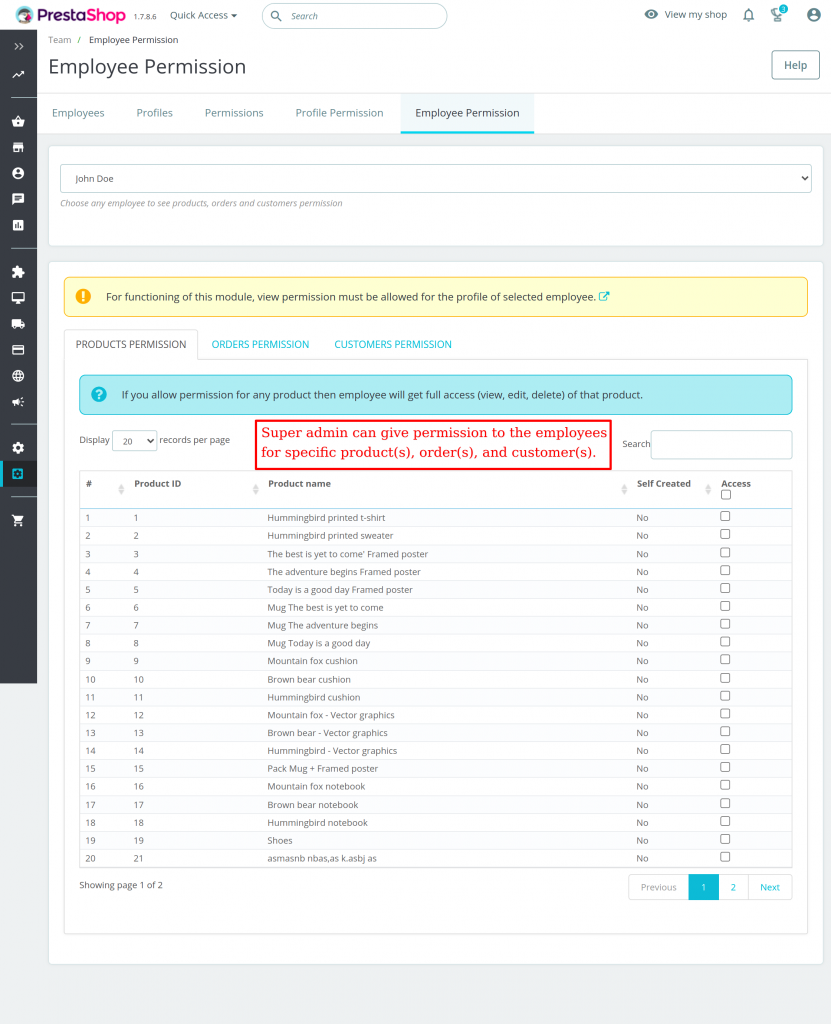Sort by the # column
Viewport: 831px width, 1024px height.
[x=121, y=489]
